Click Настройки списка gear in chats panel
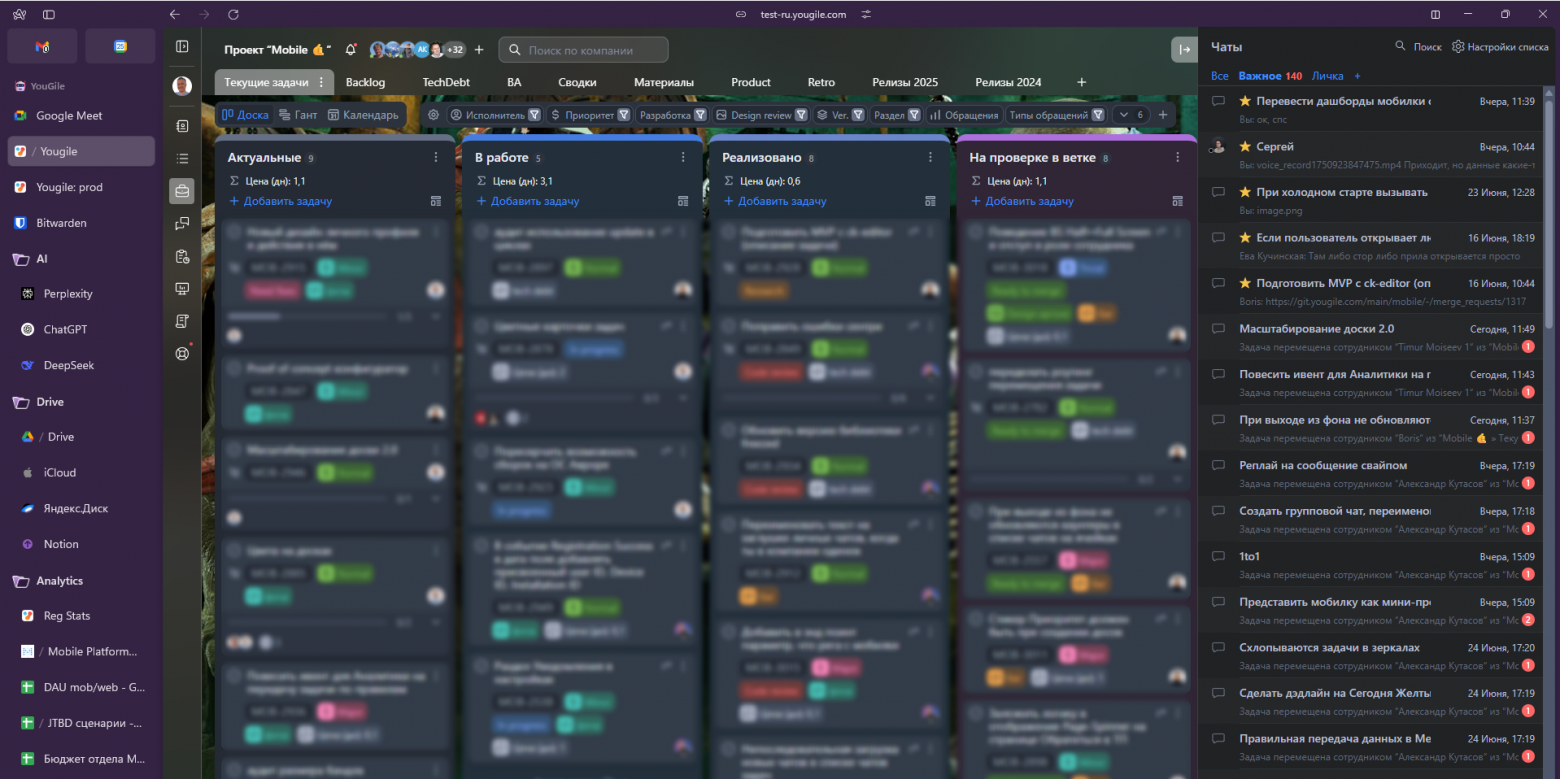This screenshot has width=1560, height=779. pyautogui.click(x=1458, y=47)
